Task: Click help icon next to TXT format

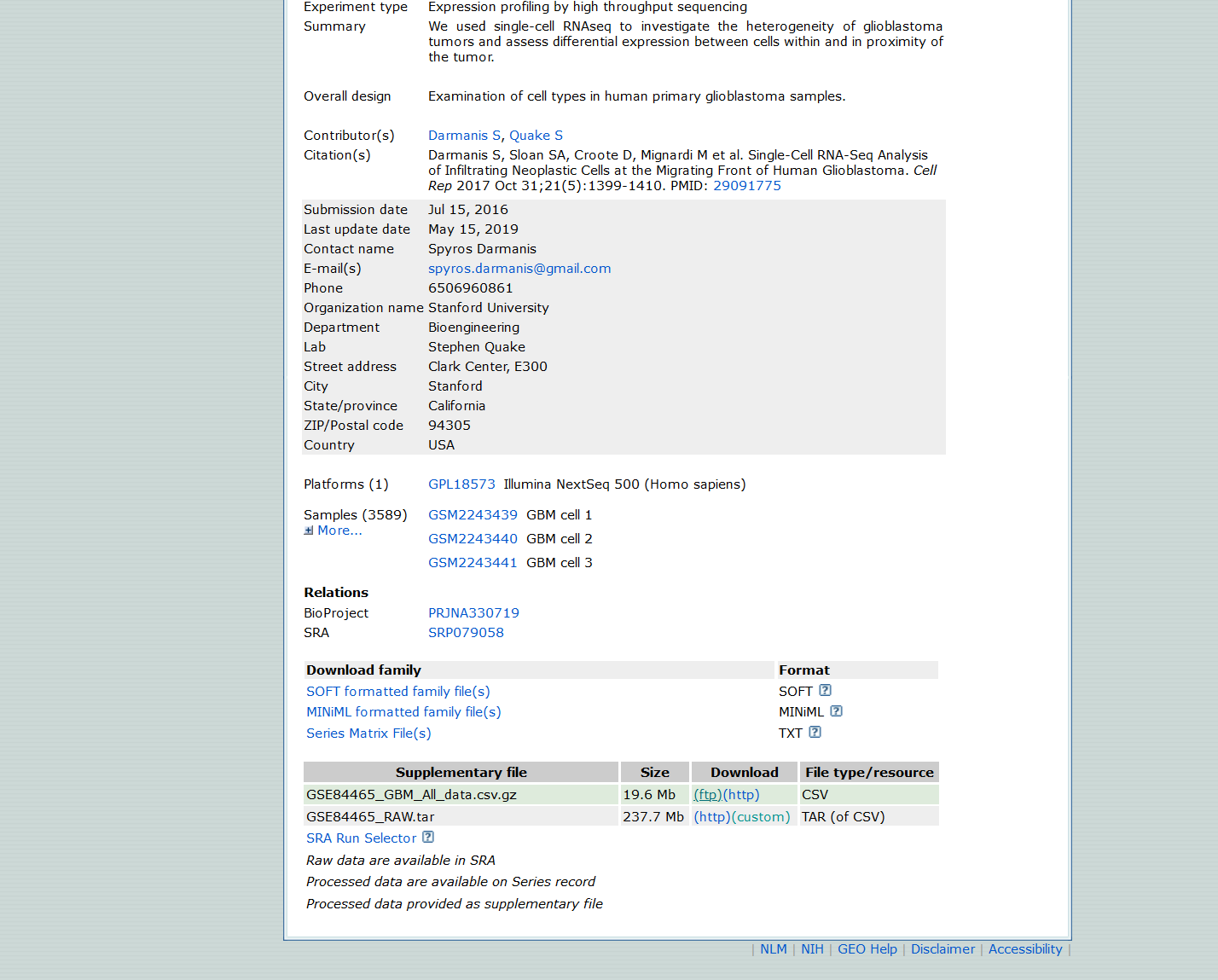Action: (x=815, y=733)
